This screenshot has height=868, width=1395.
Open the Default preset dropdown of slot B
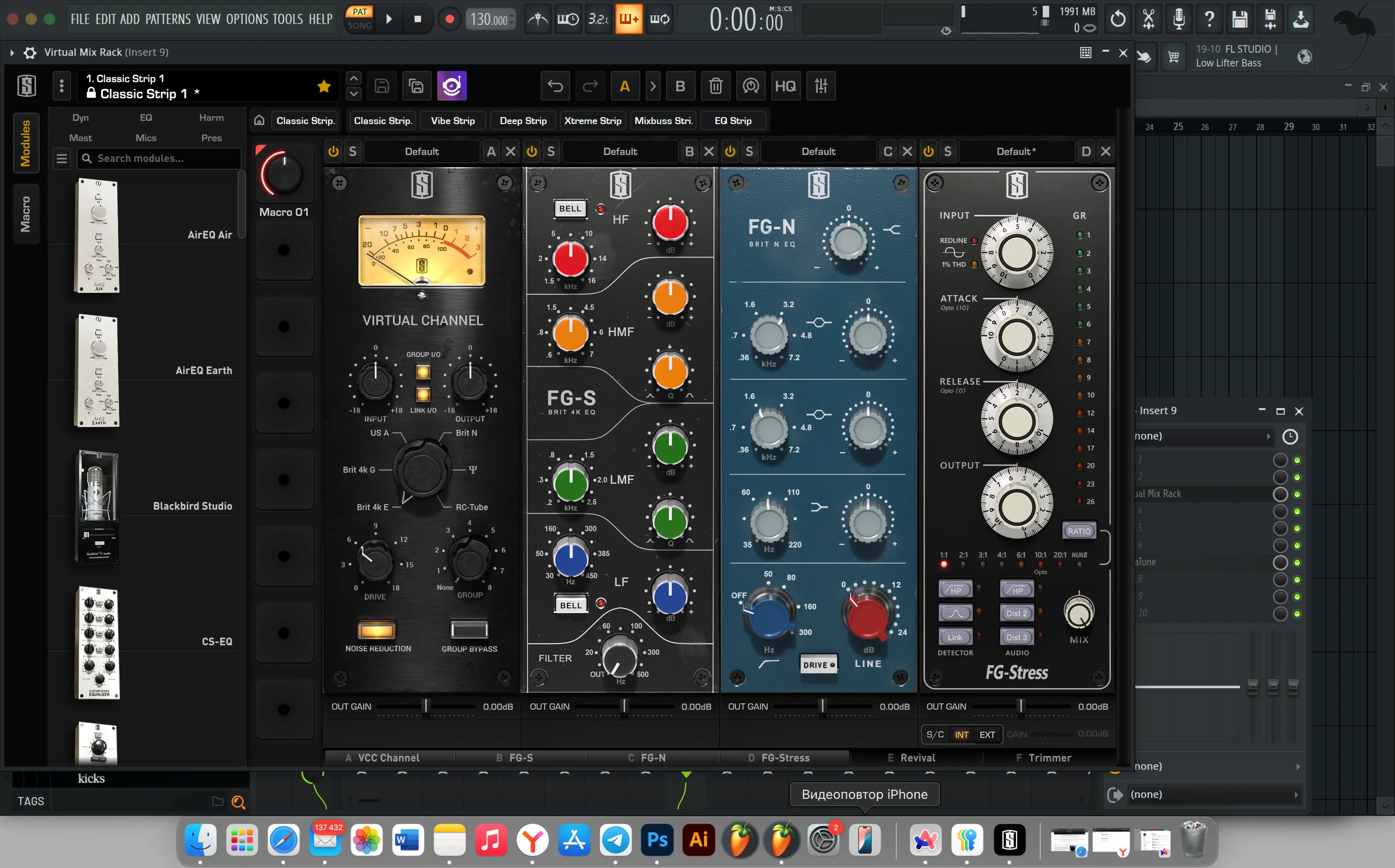(620, 152)
